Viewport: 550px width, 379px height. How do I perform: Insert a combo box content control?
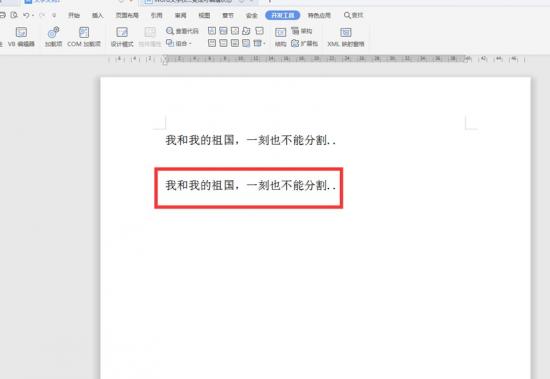(212, 43)
